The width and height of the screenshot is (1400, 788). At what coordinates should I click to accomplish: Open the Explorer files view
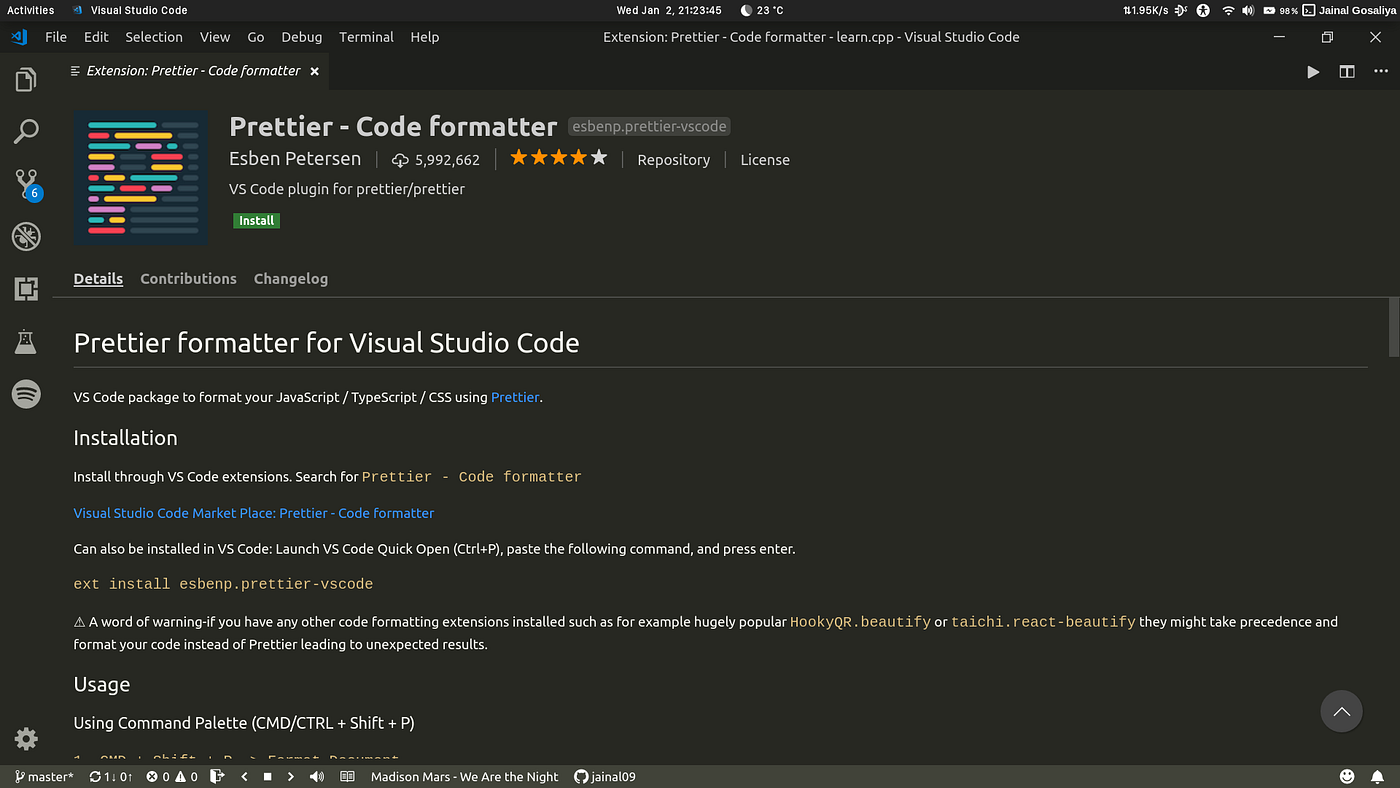click(x=26, y=79)
